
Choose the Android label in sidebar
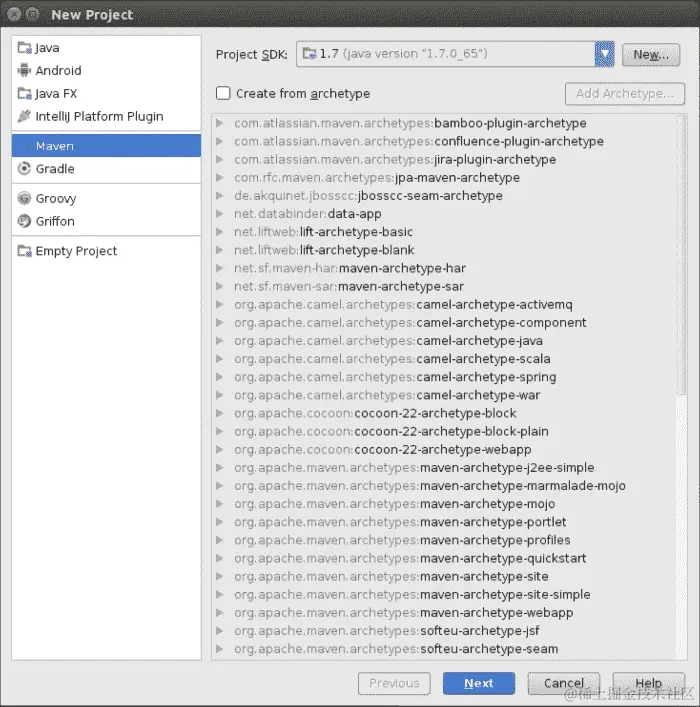tap(59, 70)
